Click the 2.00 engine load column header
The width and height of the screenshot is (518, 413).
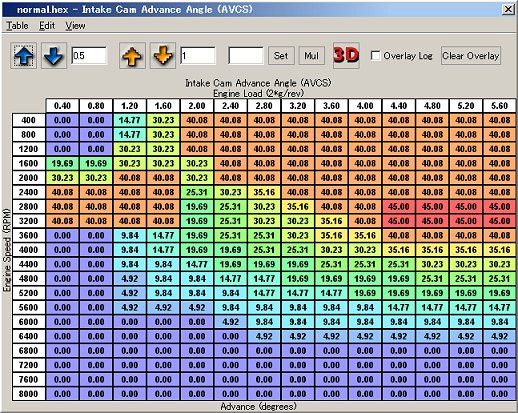tap(197, 106)
